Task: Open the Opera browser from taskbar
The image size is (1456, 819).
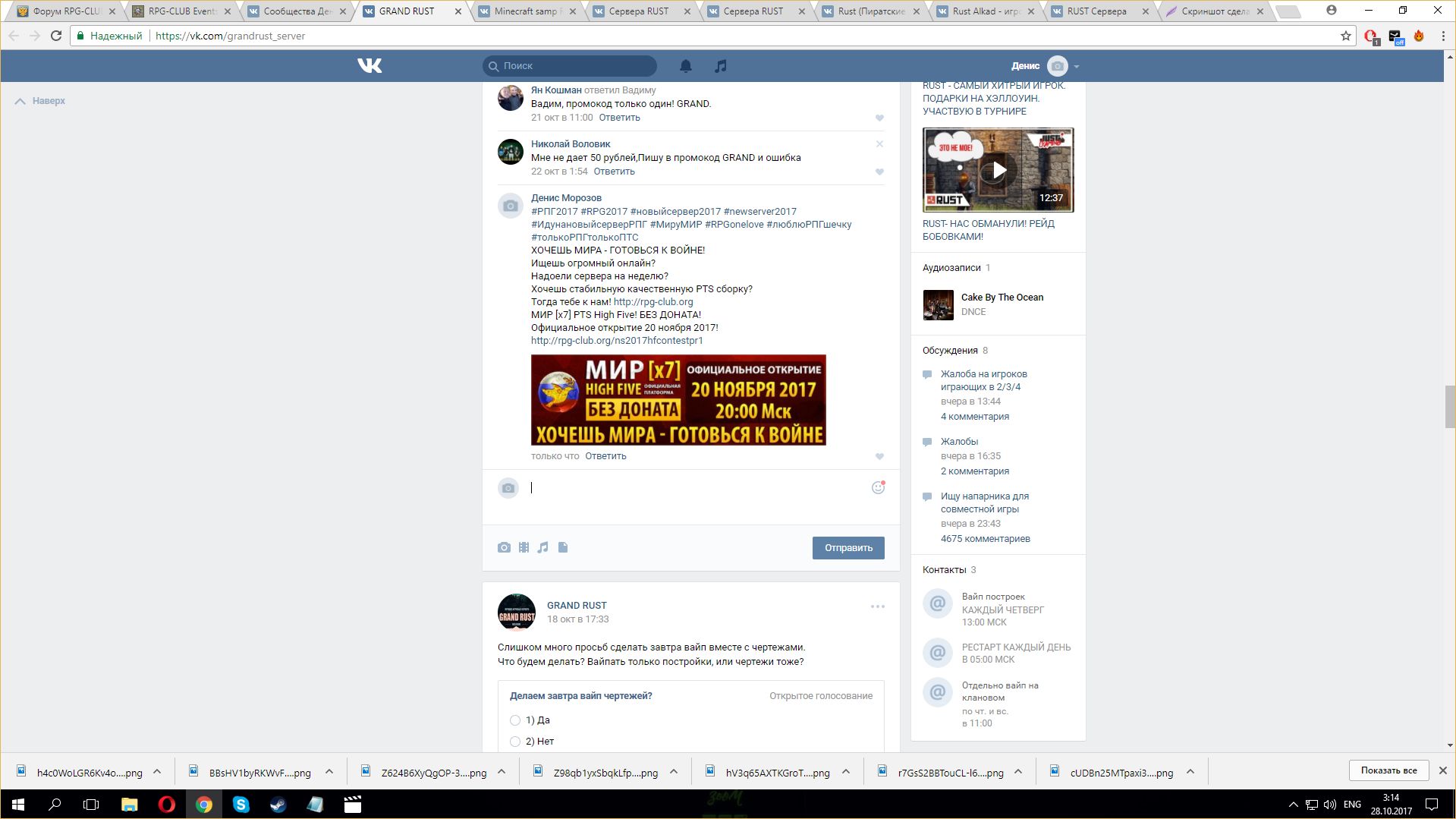Action: pyautogui.click(x=167, y=805)
